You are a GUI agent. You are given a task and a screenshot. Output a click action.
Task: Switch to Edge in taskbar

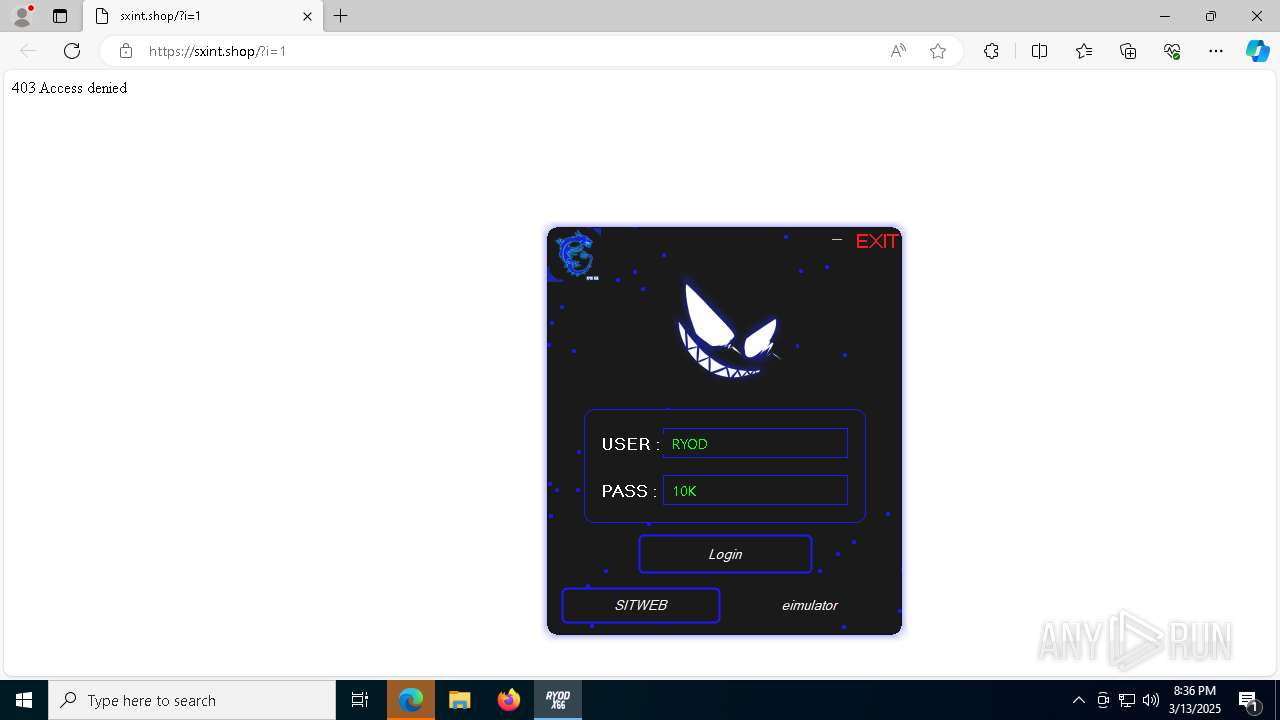[x=411, y=700]
